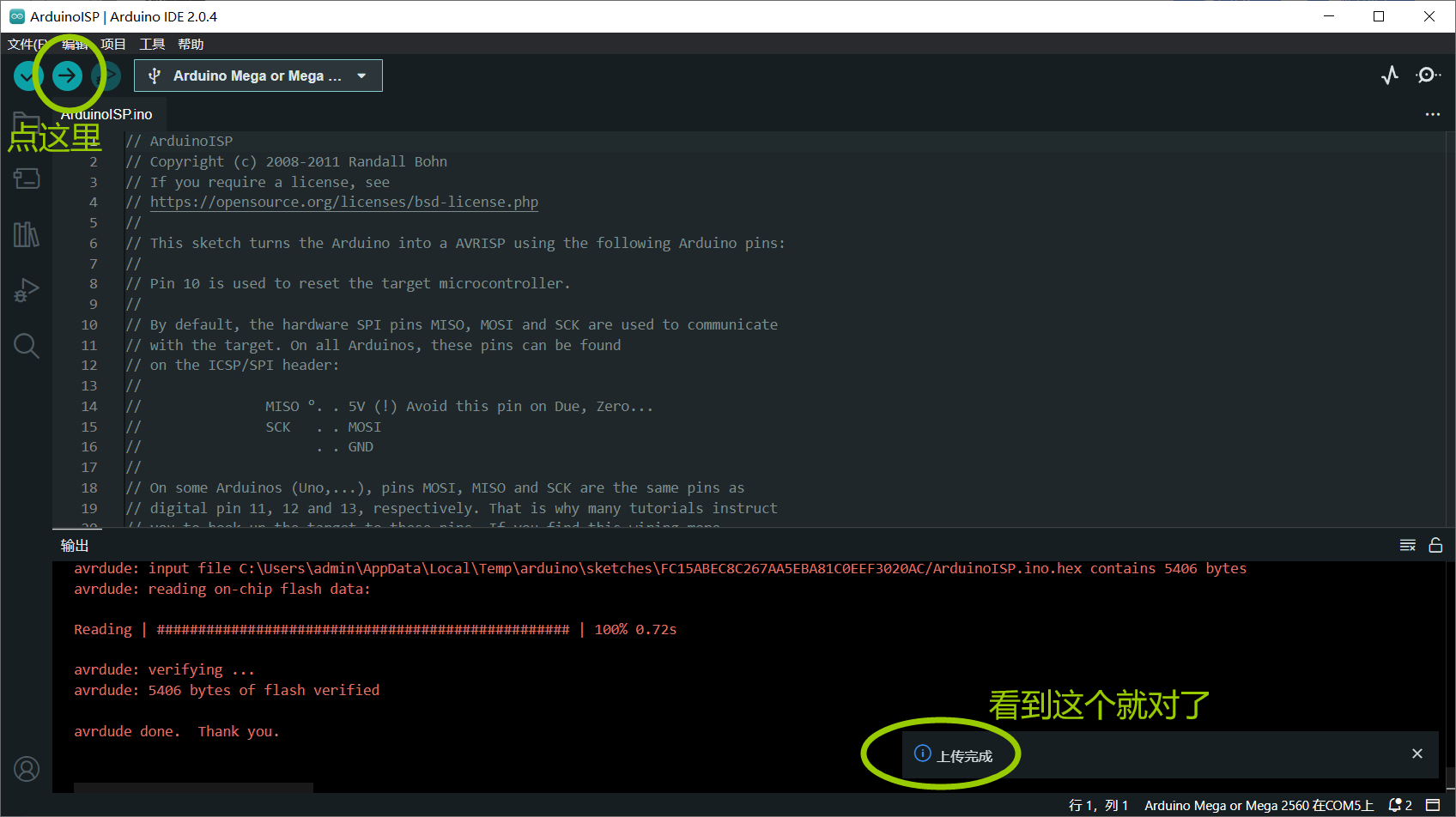The image size is (1456, 817).
Task: Click the 'avrdude: input file' output line
Action: pyautogui.click(x=660, y=569)
